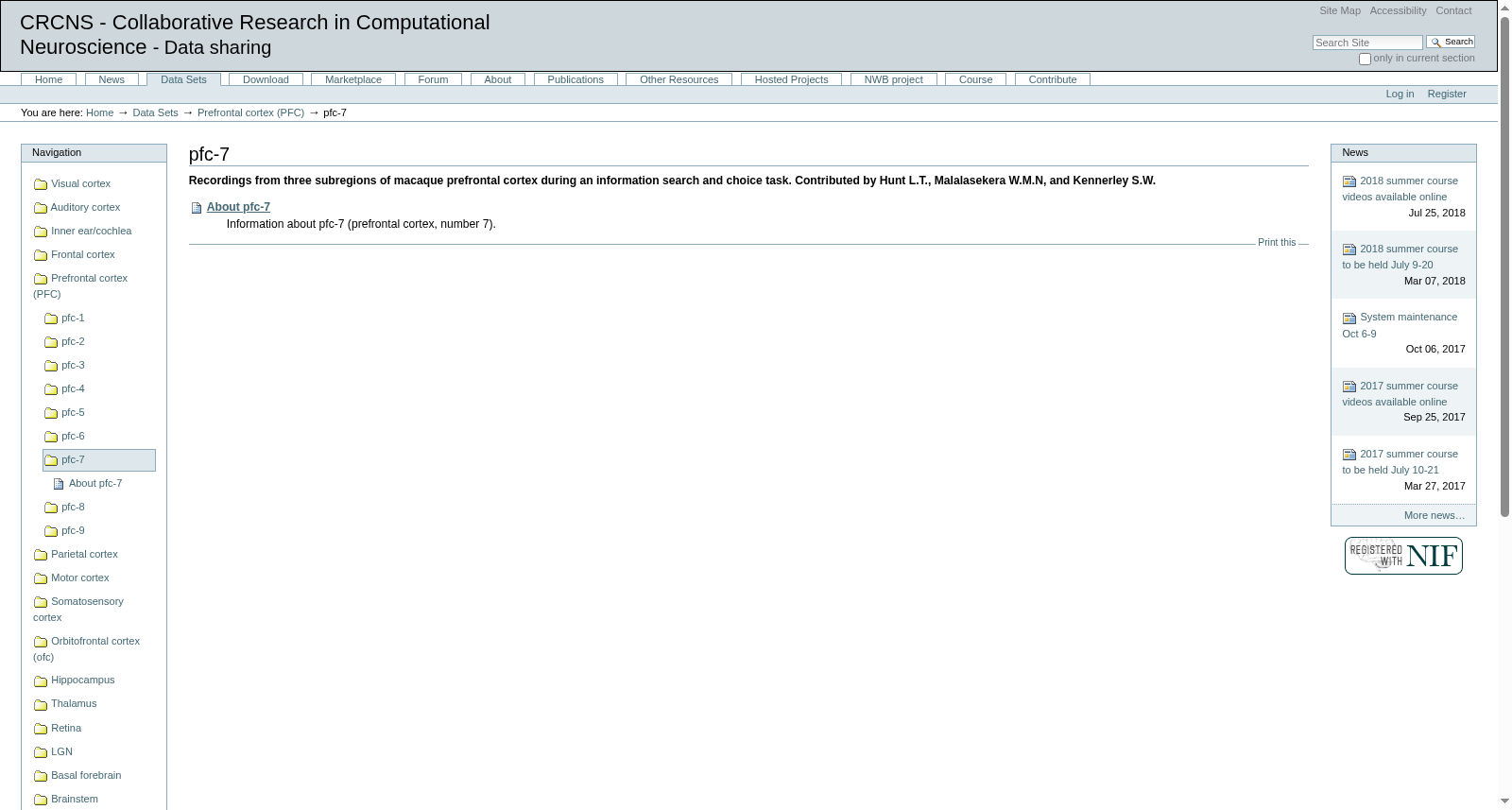Click the folder icon beside pfc-1
The height and width of the screenshot is (810, 1512).
51,319
